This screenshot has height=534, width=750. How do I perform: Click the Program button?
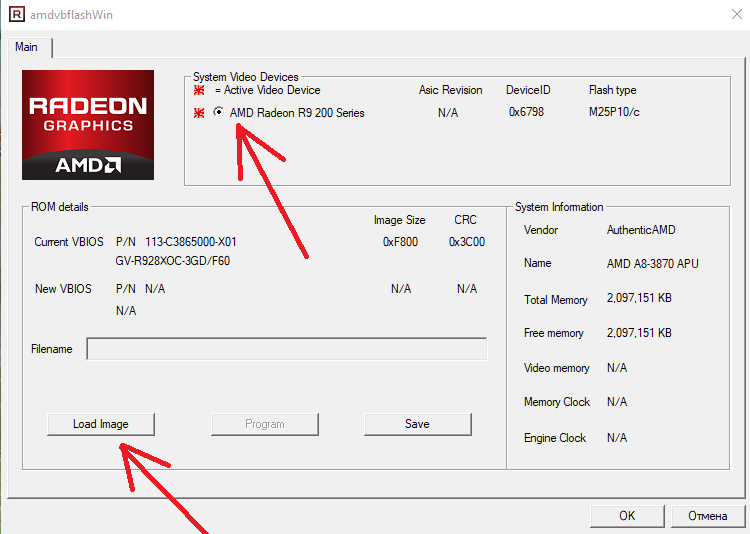(x=265, y=424)
